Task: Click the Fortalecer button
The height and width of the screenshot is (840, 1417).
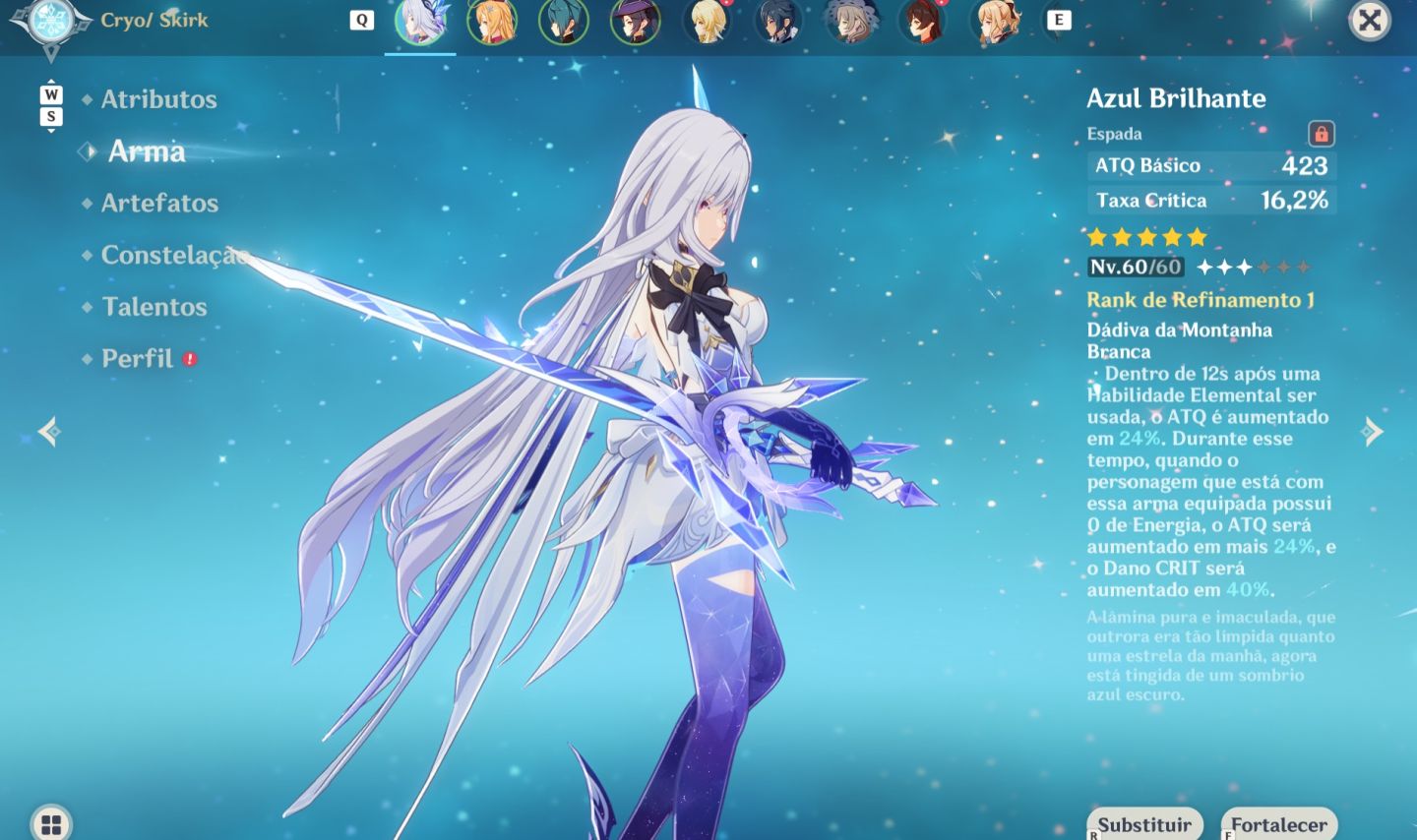Action: coord(1278,824)
